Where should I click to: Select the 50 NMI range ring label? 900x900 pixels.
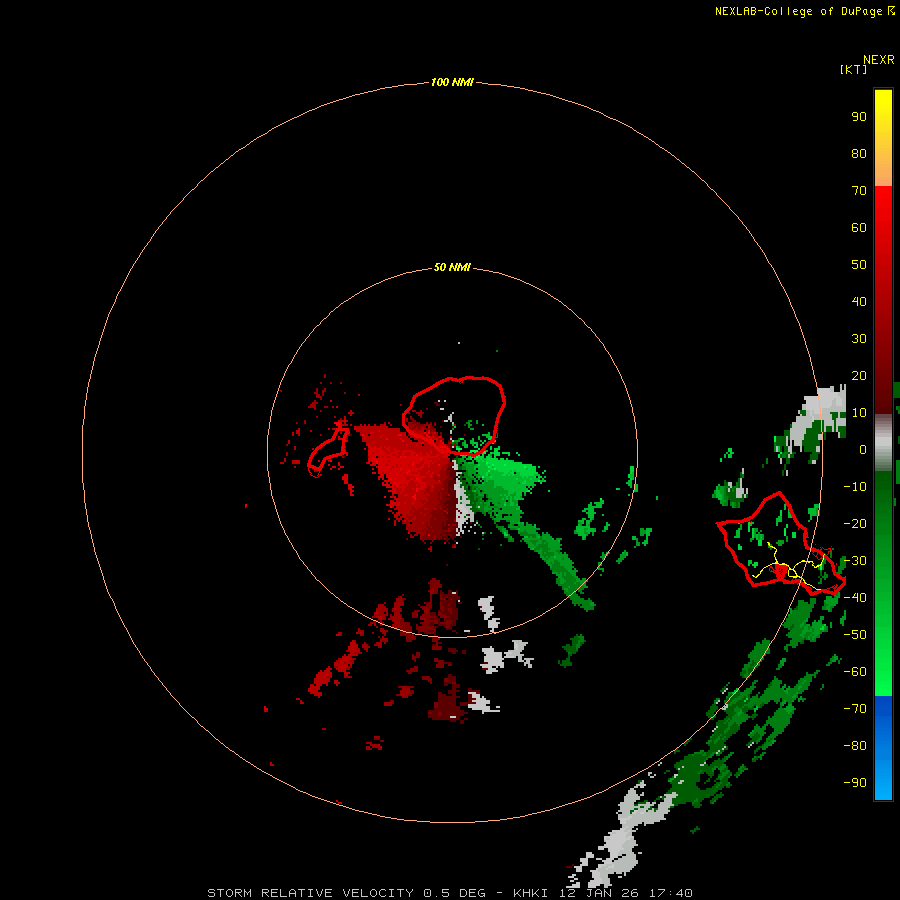click(x=452, y=267)
